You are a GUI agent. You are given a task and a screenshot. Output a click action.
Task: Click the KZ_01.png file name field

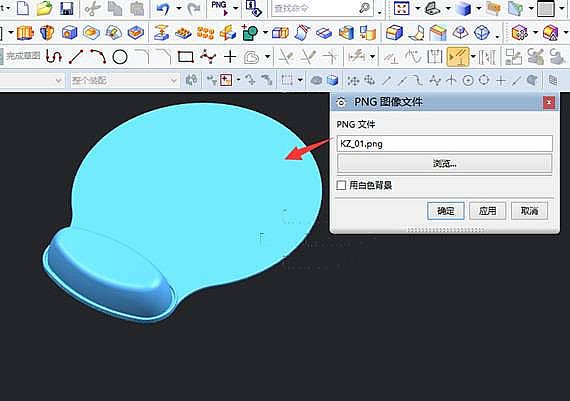(445, 144)
